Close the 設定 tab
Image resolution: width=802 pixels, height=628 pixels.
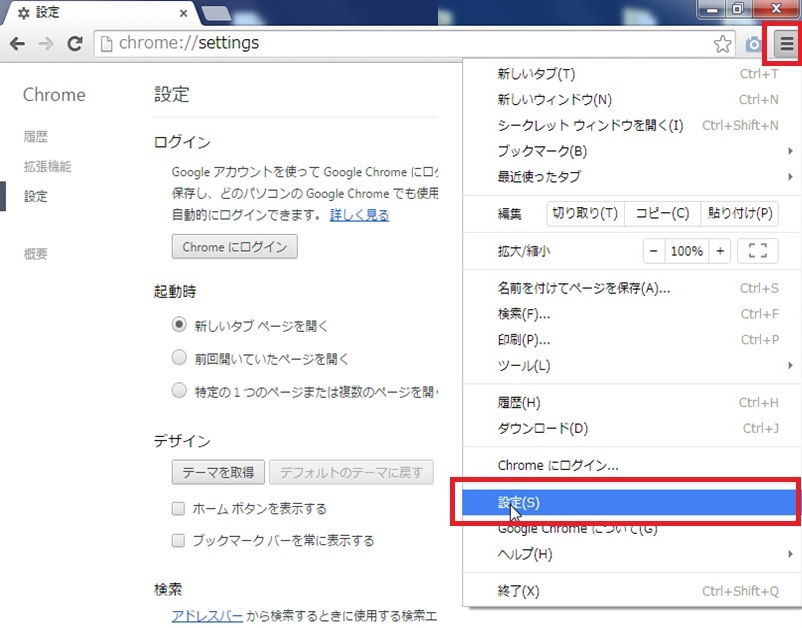184,14
